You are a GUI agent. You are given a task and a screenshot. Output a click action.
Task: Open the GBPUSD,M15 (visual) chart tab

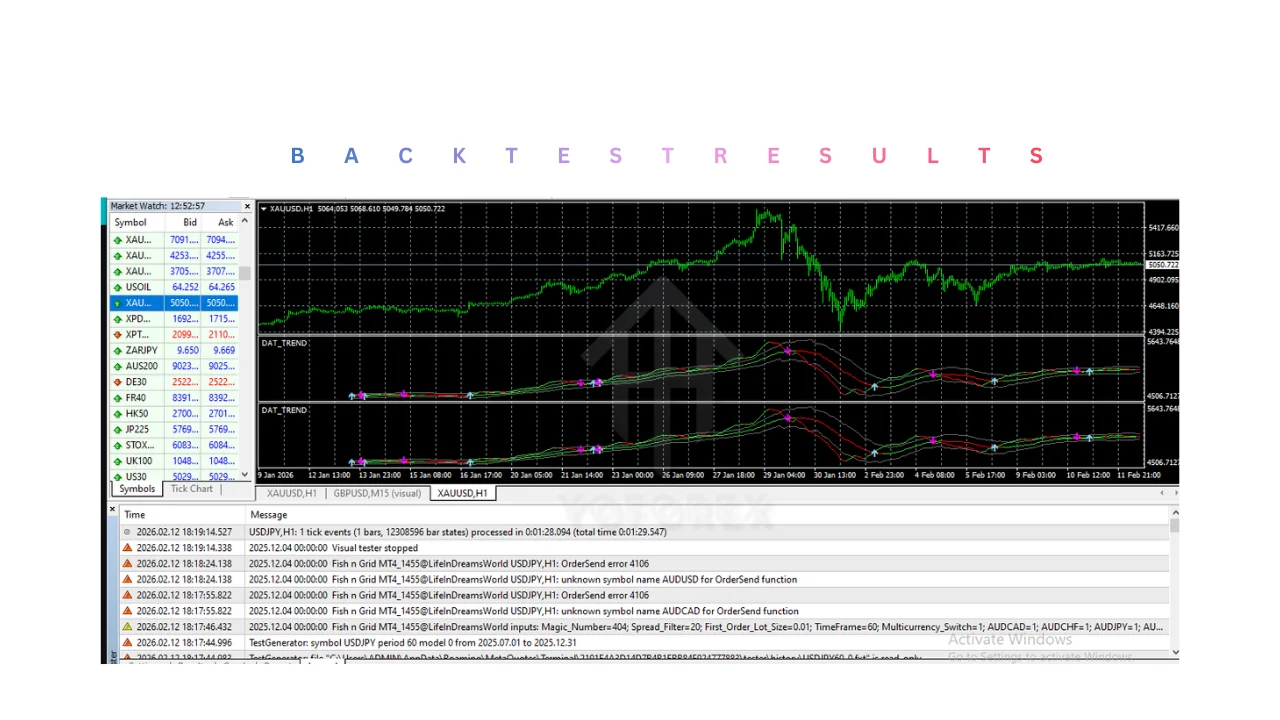click(377, 493)
